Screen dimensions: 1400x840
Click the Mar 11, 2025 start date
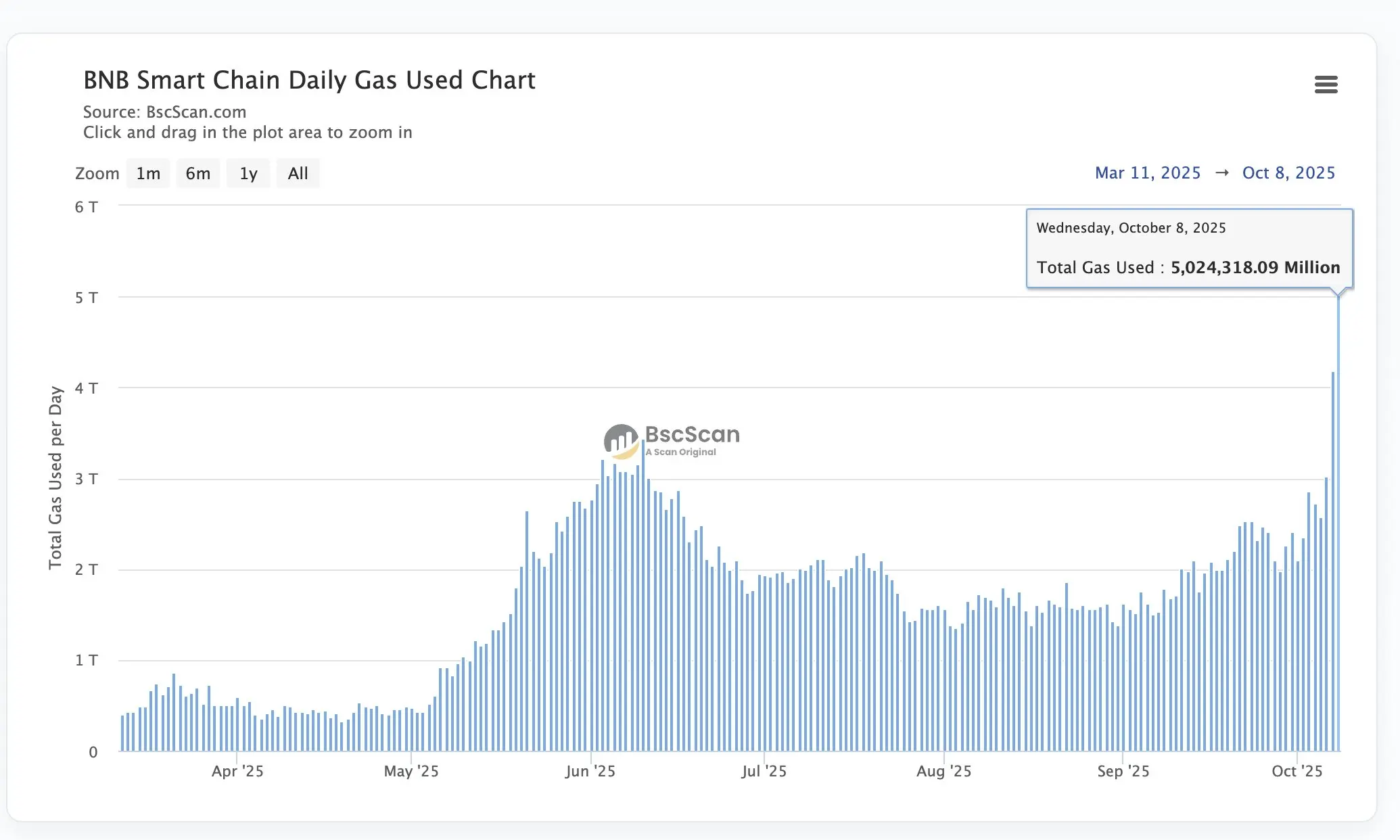pos(1148,173)
